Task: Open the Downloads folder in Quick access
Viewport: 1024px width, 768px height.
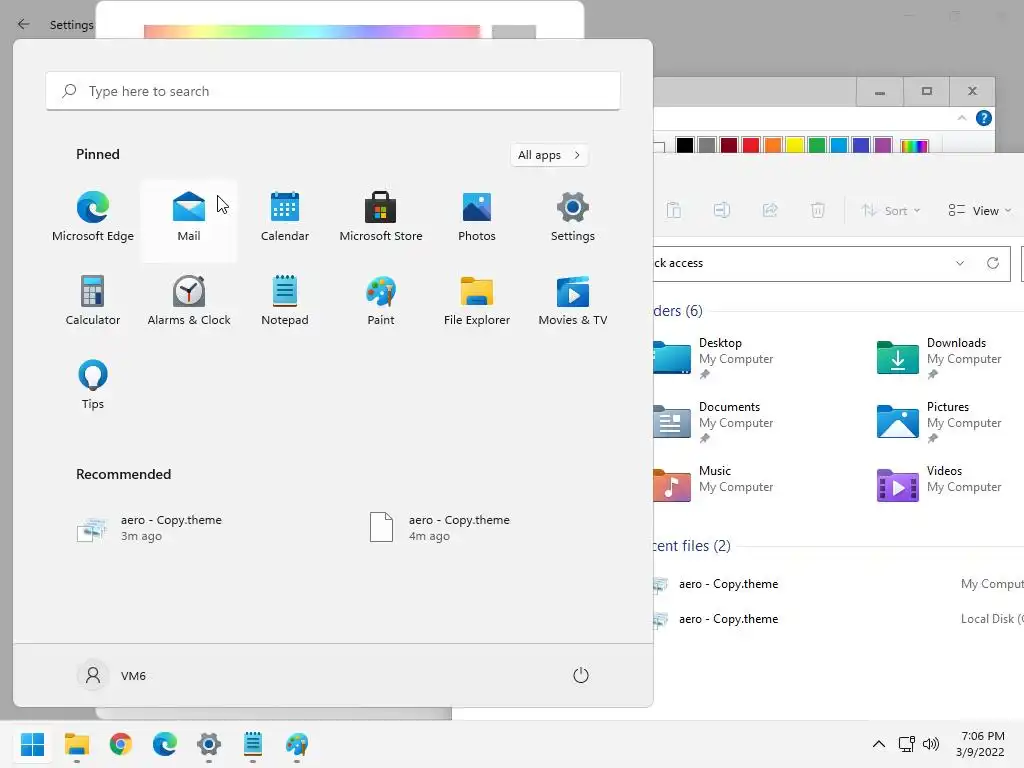Action: click(939, 357)
